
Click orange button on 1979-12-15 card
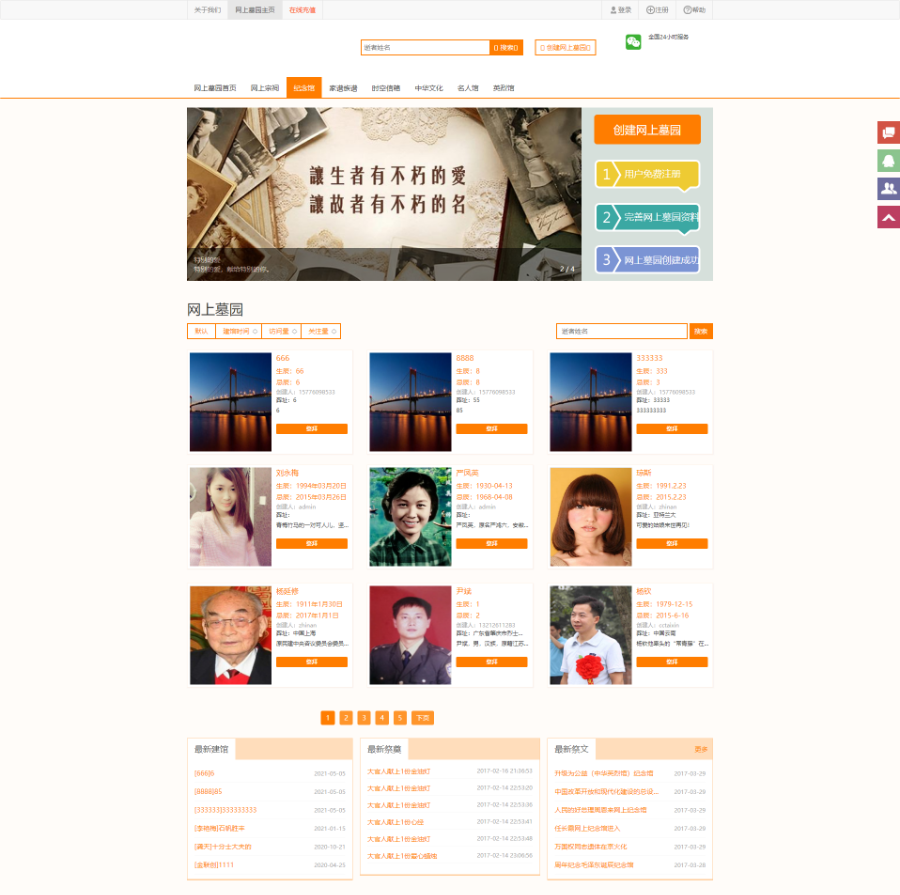coord(672,662)
